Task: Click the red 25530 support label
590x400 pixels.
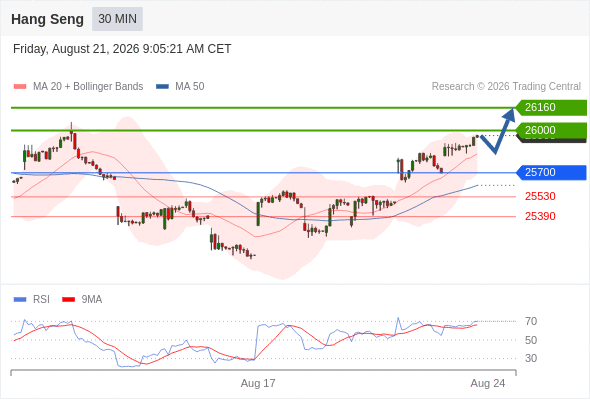Action: (x=540, y=196)
